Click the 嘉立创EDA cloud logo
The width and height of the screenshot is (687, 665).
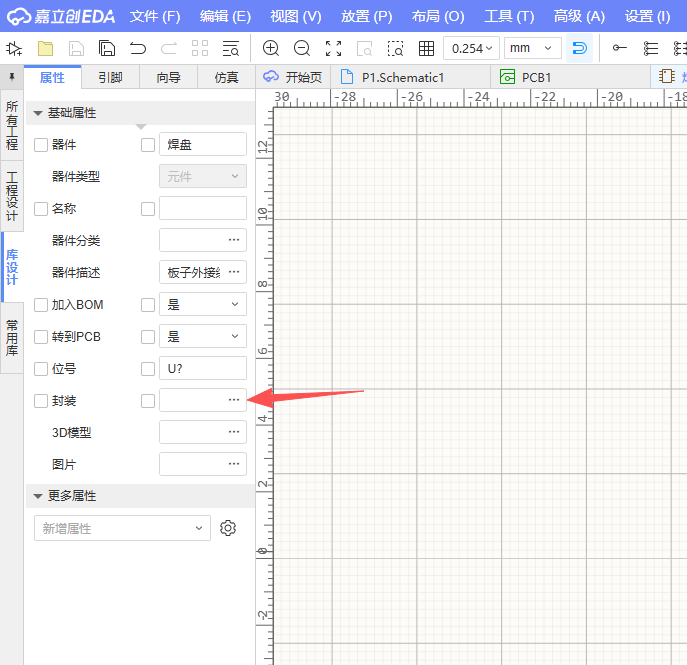[x=61, y=16]
